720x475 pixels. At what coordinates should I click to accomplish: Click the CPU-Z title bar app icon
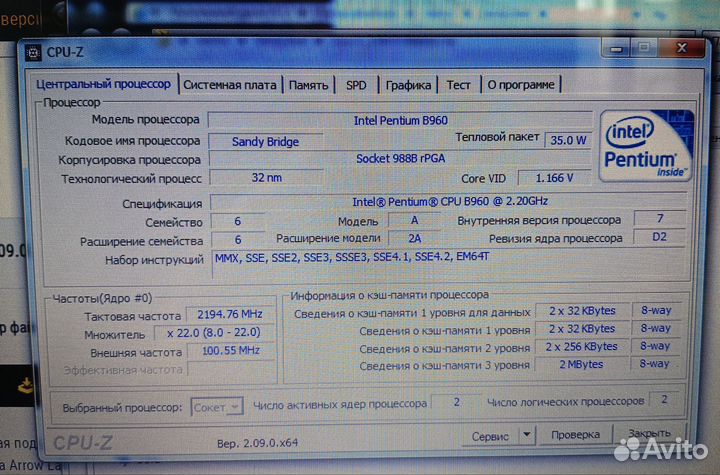point(33,52)
